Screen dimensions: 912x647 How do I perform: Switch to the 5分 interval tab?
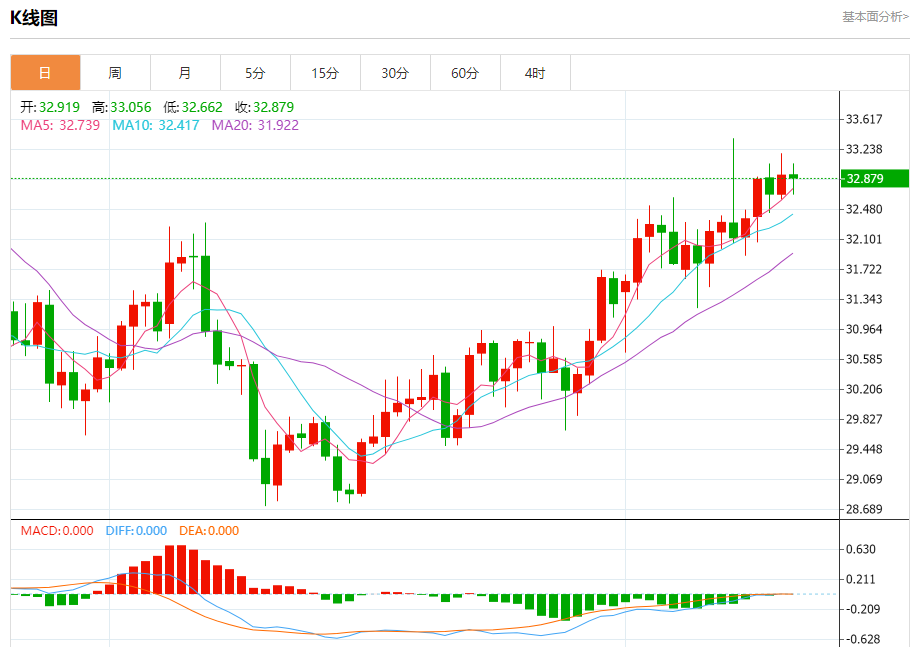click(x=255, y=73)
